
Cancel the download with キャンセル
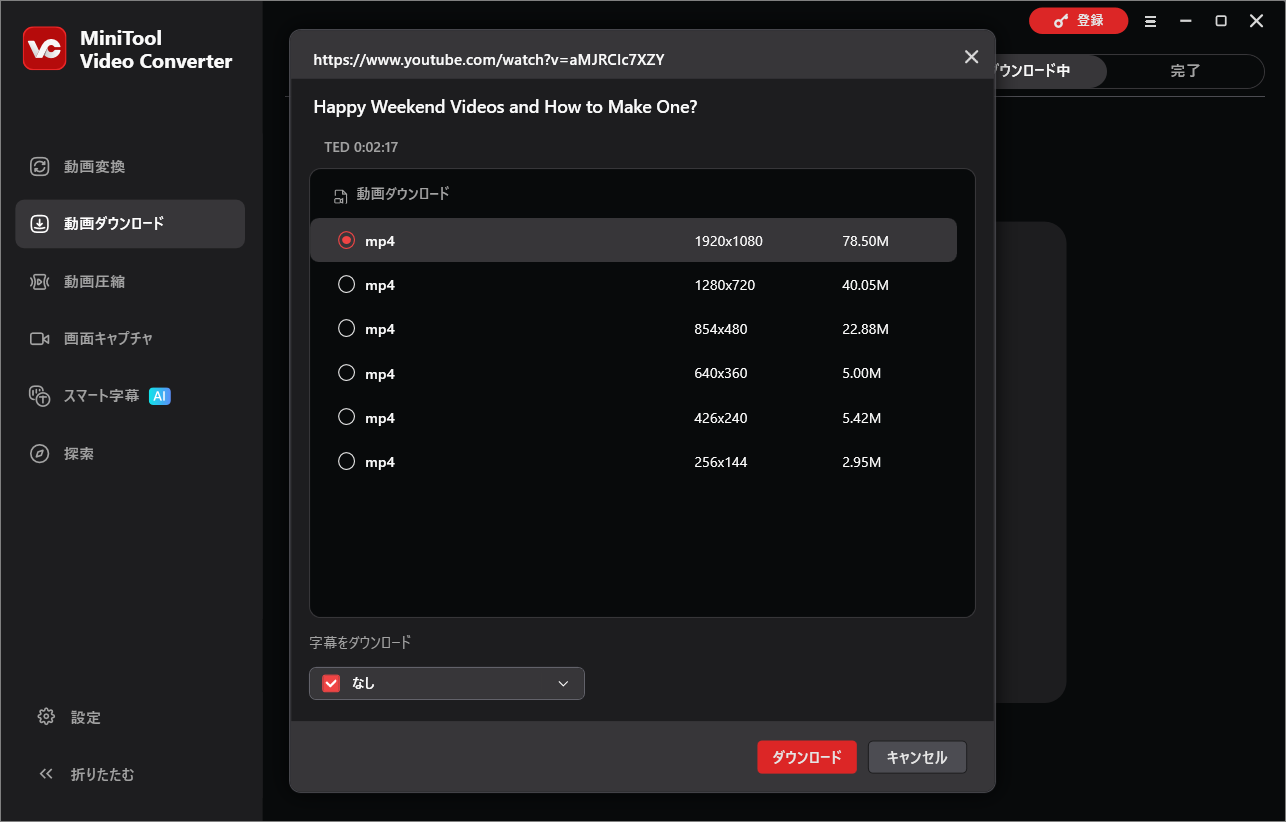[x=916, y=757]
